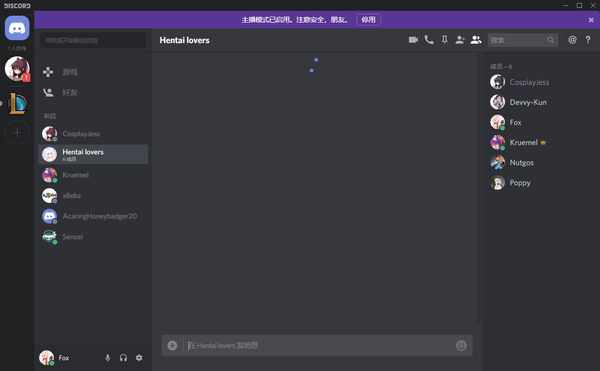The width and height of the screenshot is (600, 371).
Task: Click the search magnifier icon
Action: pyautogui.click(x=551, y=40)
